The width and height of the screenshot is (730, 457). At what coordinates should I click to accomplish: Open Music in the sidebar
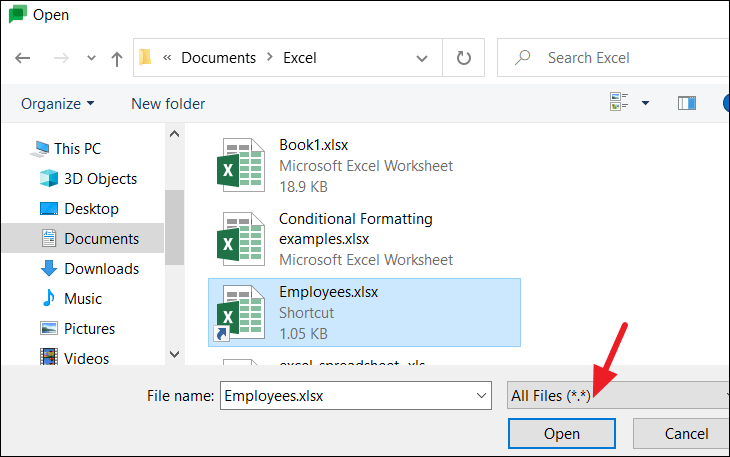(72, 298)
